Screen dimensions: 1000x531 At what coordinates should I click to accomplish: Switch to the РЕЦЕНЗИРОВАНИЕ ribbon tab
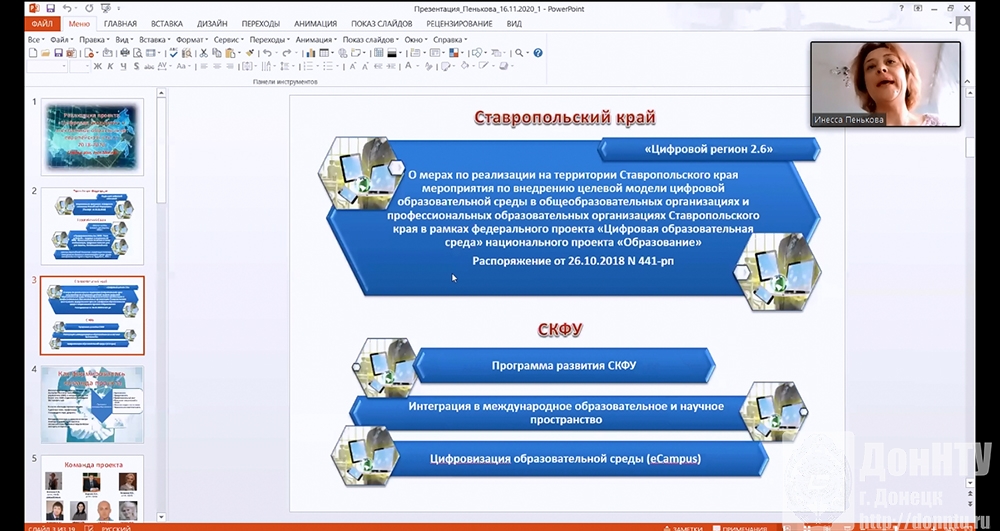pyautogui.click(x=459, y=24)
